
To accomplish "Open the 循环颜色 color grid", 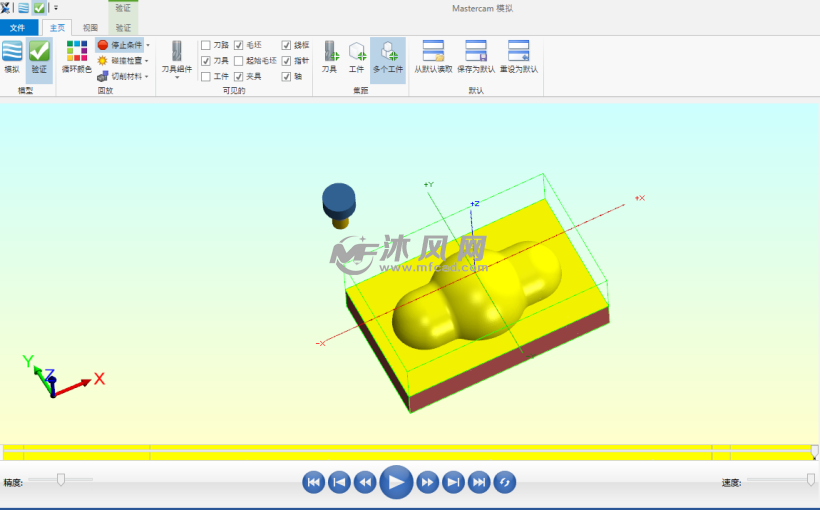I will coord(77,51).
